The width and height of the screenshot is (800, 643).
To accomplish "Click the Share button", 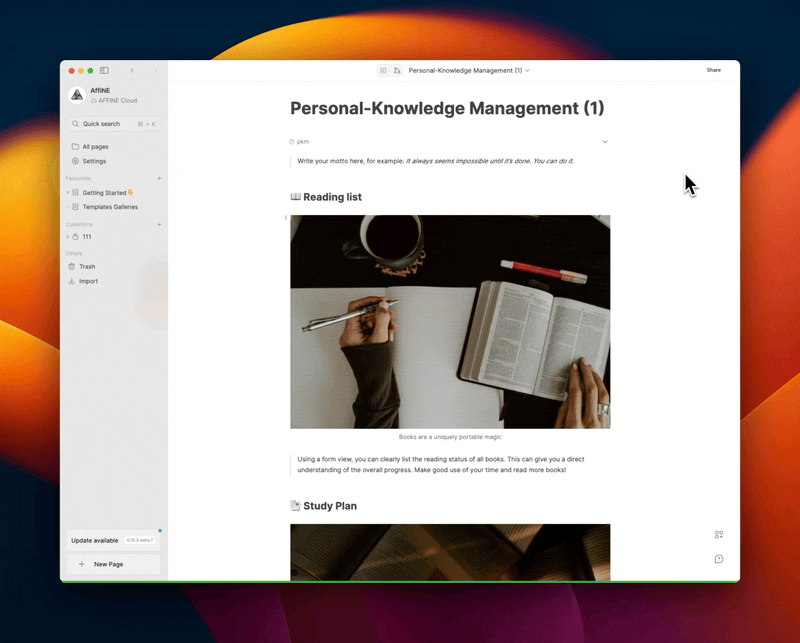I will click(x=713, y=70).
